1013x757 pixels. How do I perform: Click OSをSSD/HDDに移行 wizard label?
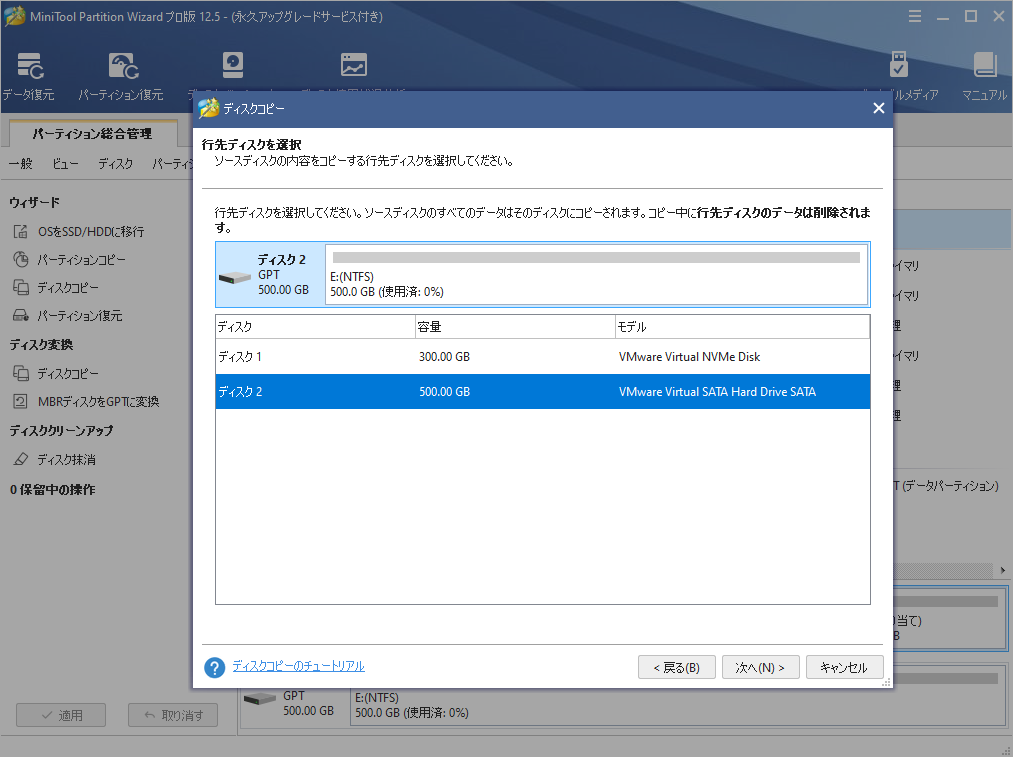click(91, 231)
